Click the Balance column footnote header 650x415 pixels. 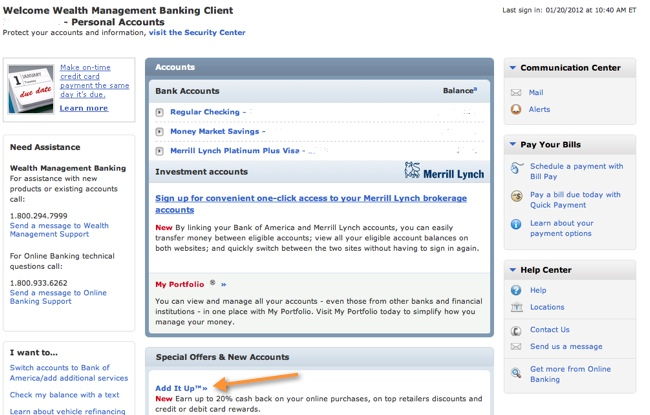coord(460,90)
